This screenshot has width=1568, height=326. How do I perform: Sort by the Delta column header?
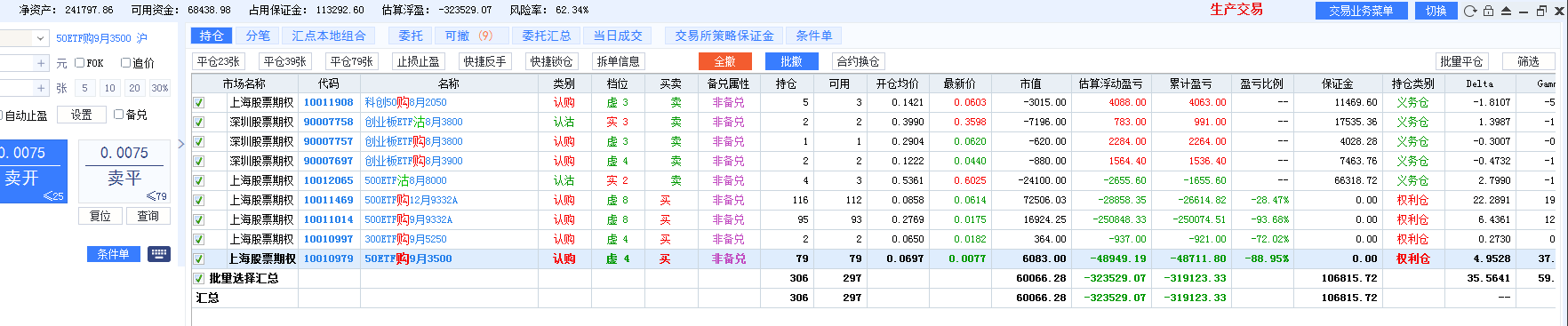click(x=1480, y=83)
